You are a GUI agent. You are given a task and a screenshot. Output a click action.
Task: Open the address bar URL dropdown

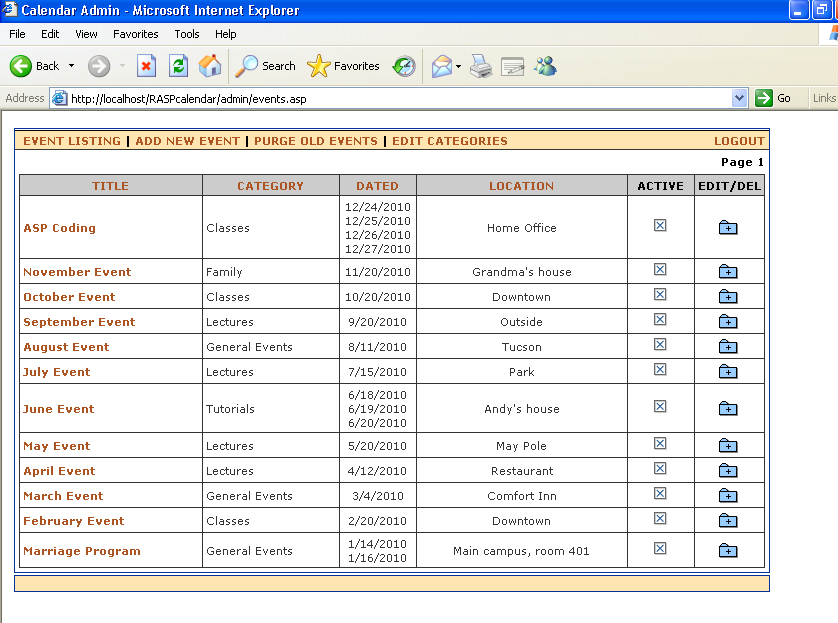click(x=739, y=98)
